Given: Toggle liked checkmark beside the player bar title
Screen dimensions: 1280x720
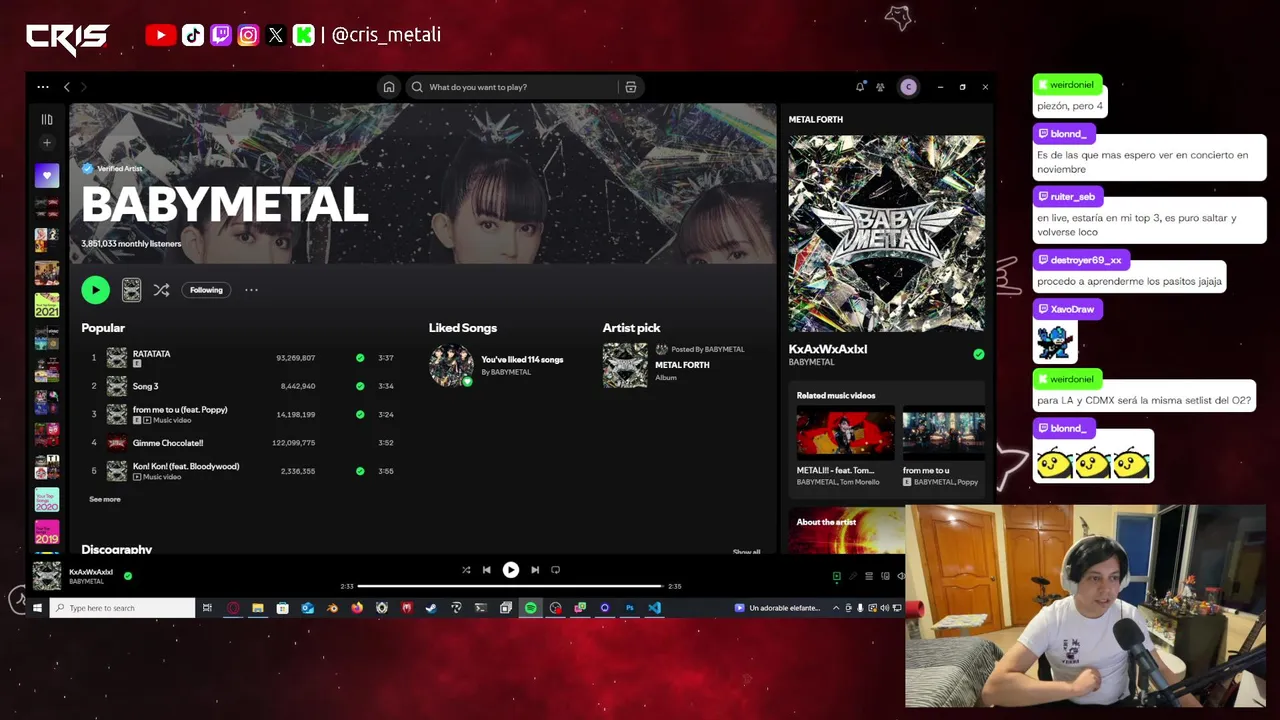Looking at the screenshot, I should point(128,576).
